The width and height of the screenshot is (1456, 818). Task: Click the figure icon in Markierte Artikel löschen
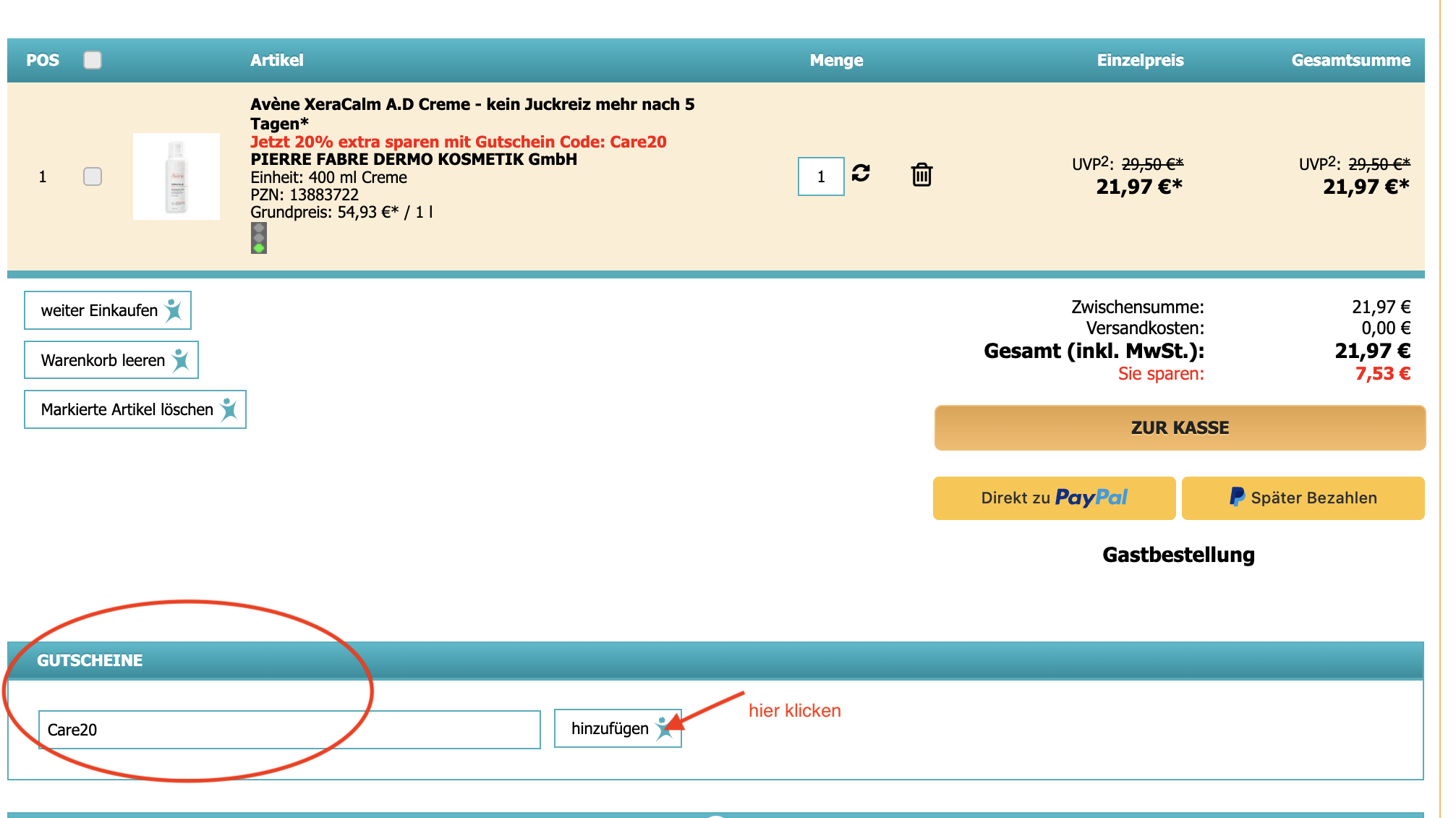click(x=229, y=409)
